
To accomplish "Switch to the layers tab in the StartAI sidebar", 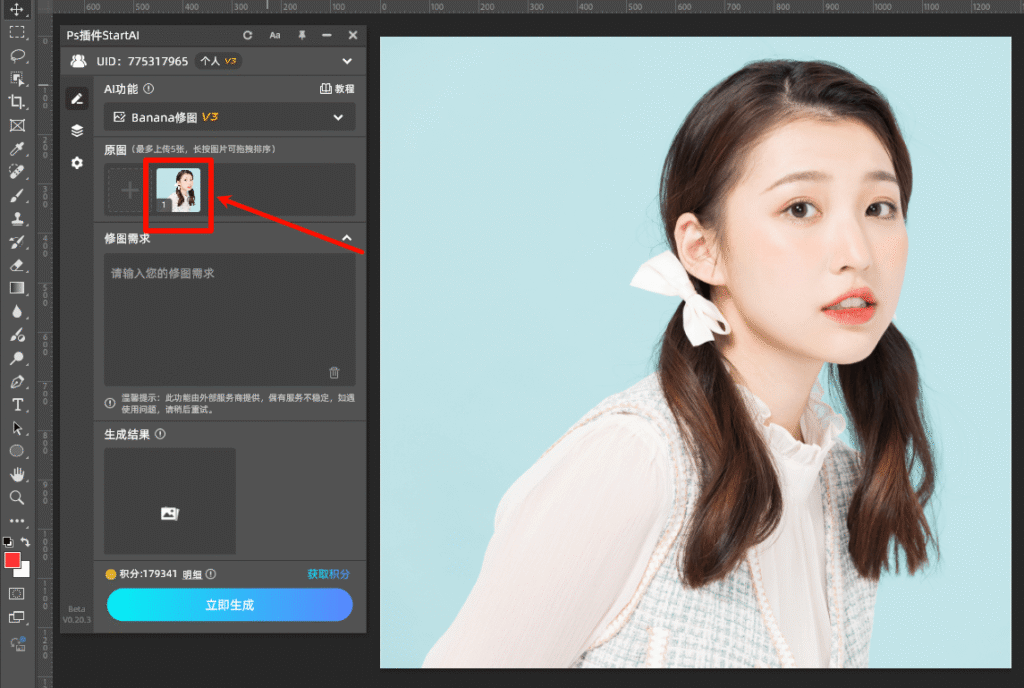I will [77, 130].
